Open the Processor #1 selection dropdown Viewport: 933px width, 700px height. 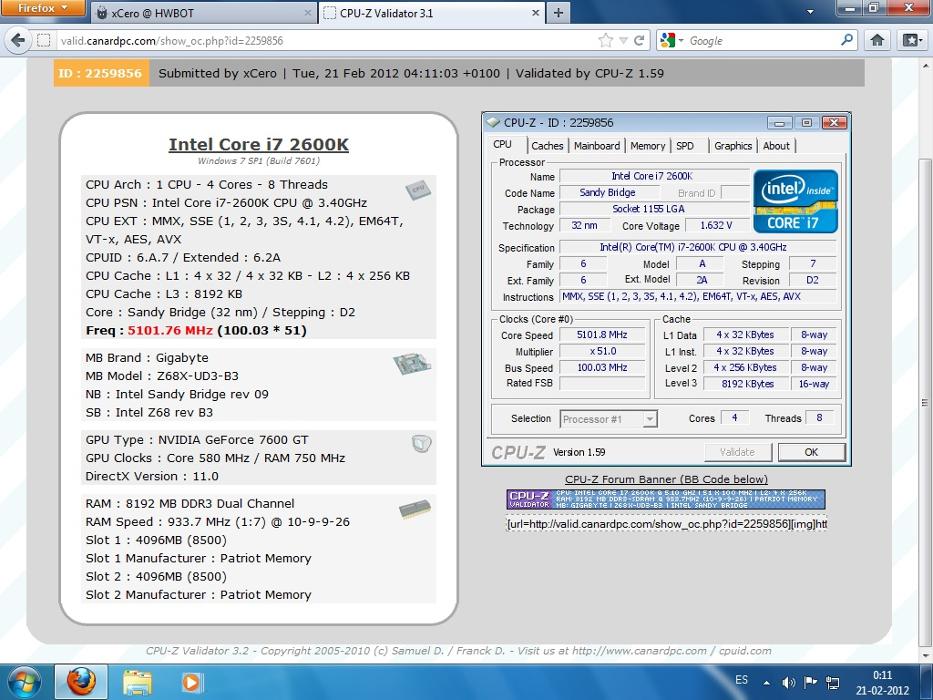coord(608,419)
